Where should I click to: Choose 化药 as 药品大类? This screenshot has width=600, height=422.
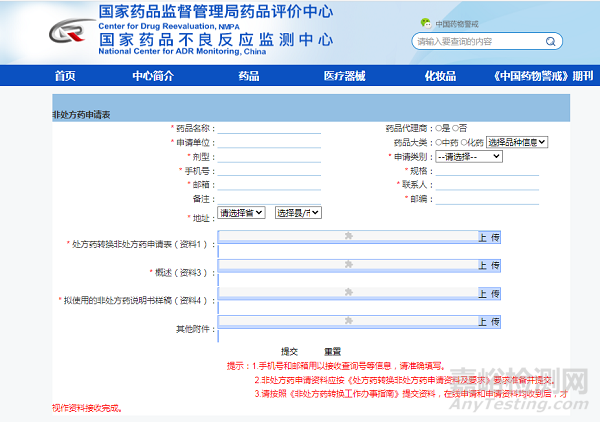click(x=464, y=143)
